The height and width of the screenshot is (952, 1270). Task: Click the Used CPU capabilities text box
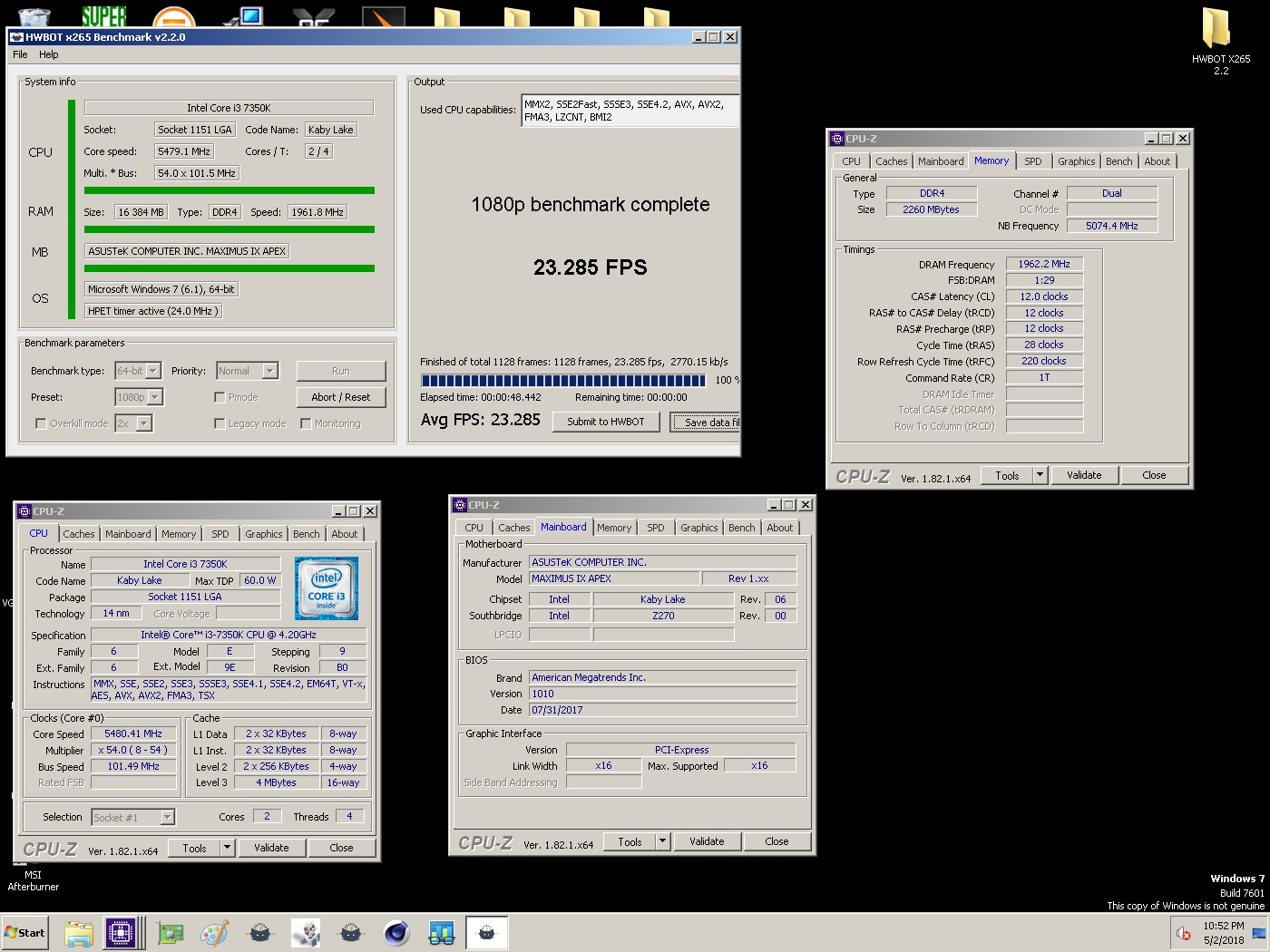[x=630, y=111]
